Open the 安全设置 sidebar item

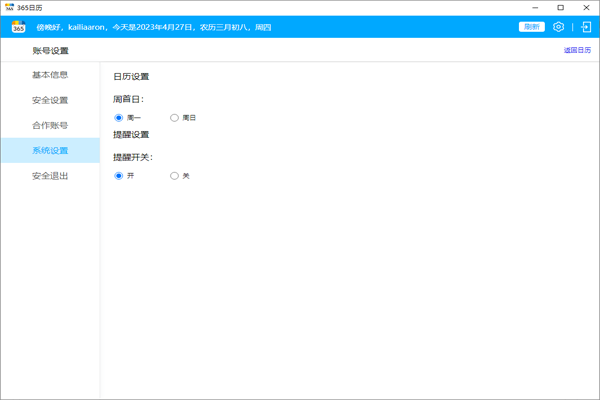click(50, 100)
